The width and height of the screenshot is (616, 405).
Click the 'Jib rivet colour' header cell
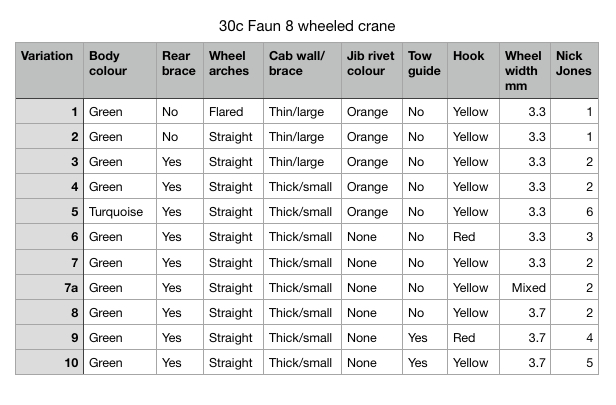pyautogui.click(x=372, y=70)
